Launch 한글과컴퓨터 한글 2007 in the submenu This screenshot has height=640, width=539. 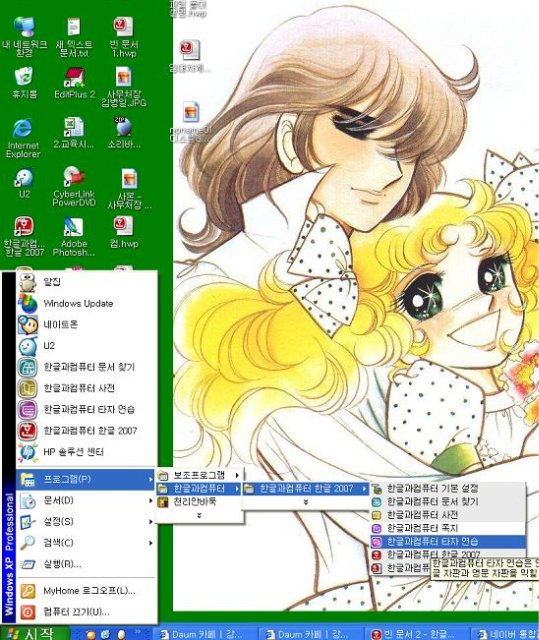click(448, 555)
